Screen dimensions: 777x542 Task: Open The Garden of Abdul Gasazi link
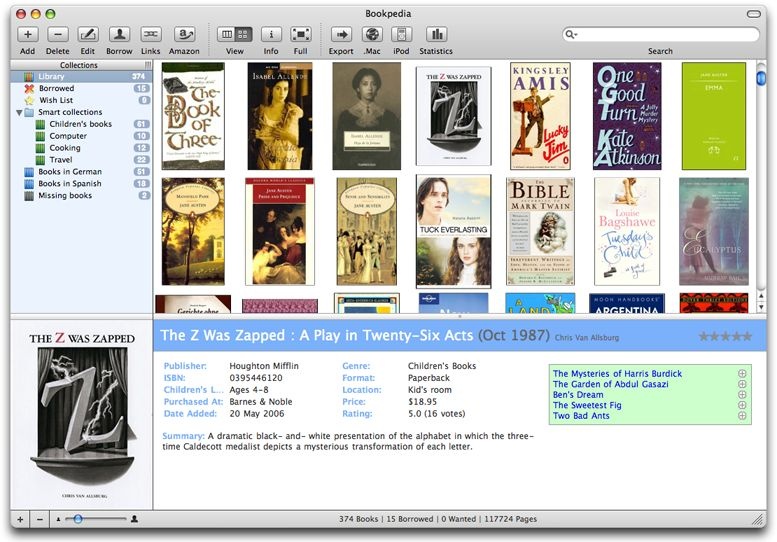(x=617, y=384)
